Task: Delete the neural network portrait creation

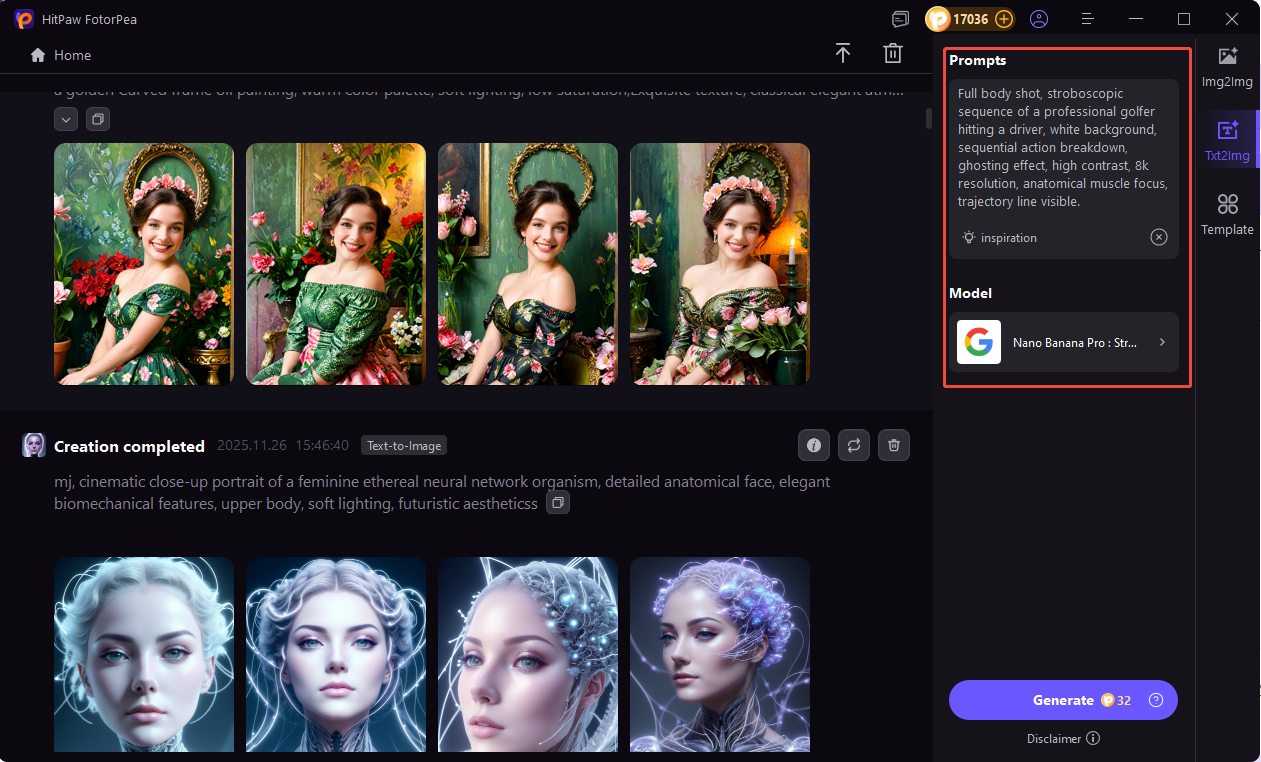Action: [x=894, y=446]
